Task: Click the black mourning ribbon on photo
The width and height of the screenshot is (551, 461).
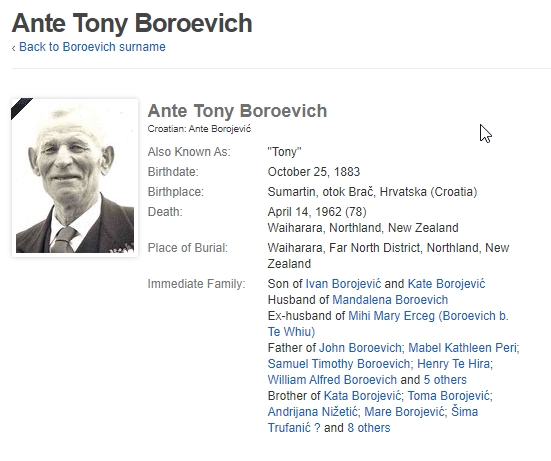Action: [x=20, y=107]
